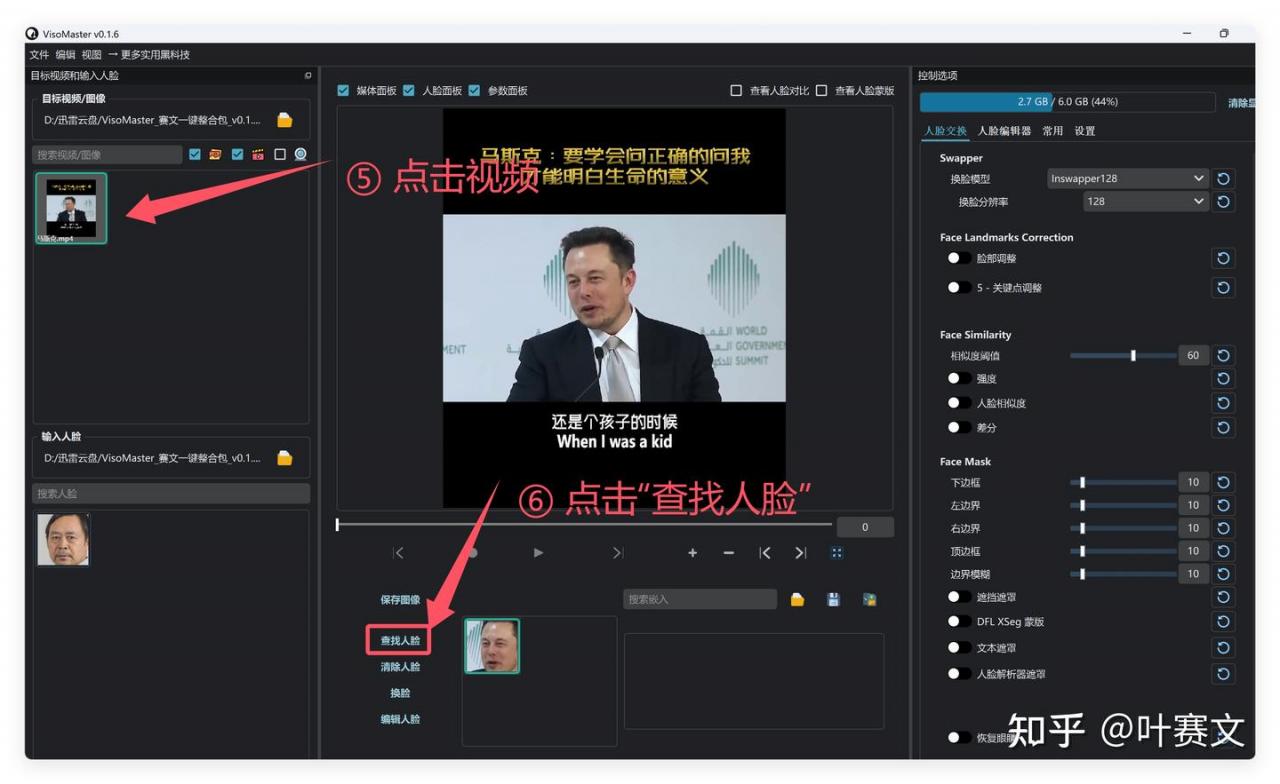Click 换脸 button
The width and height of the screenshot is (1280, 784).
tap(400, 692)
